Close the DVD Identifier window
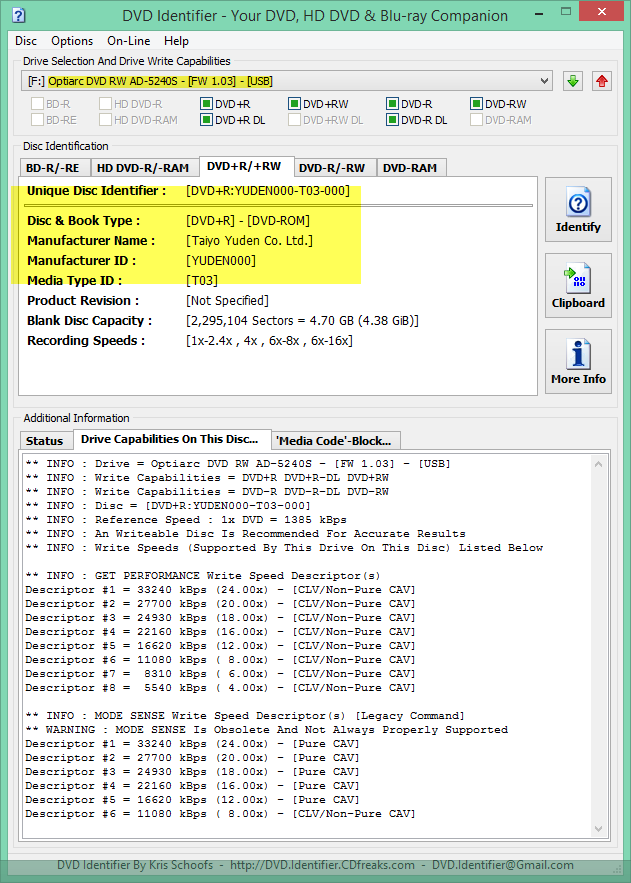The width and height of the screenshot is (631, 883). pos(601,11)
